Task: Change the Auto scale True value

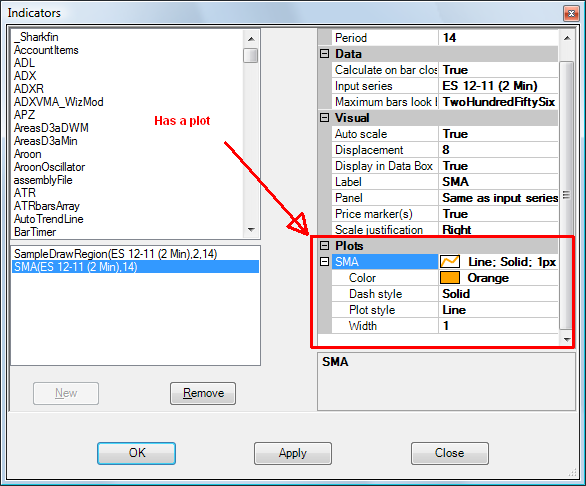Action: [x=498, y=134]
